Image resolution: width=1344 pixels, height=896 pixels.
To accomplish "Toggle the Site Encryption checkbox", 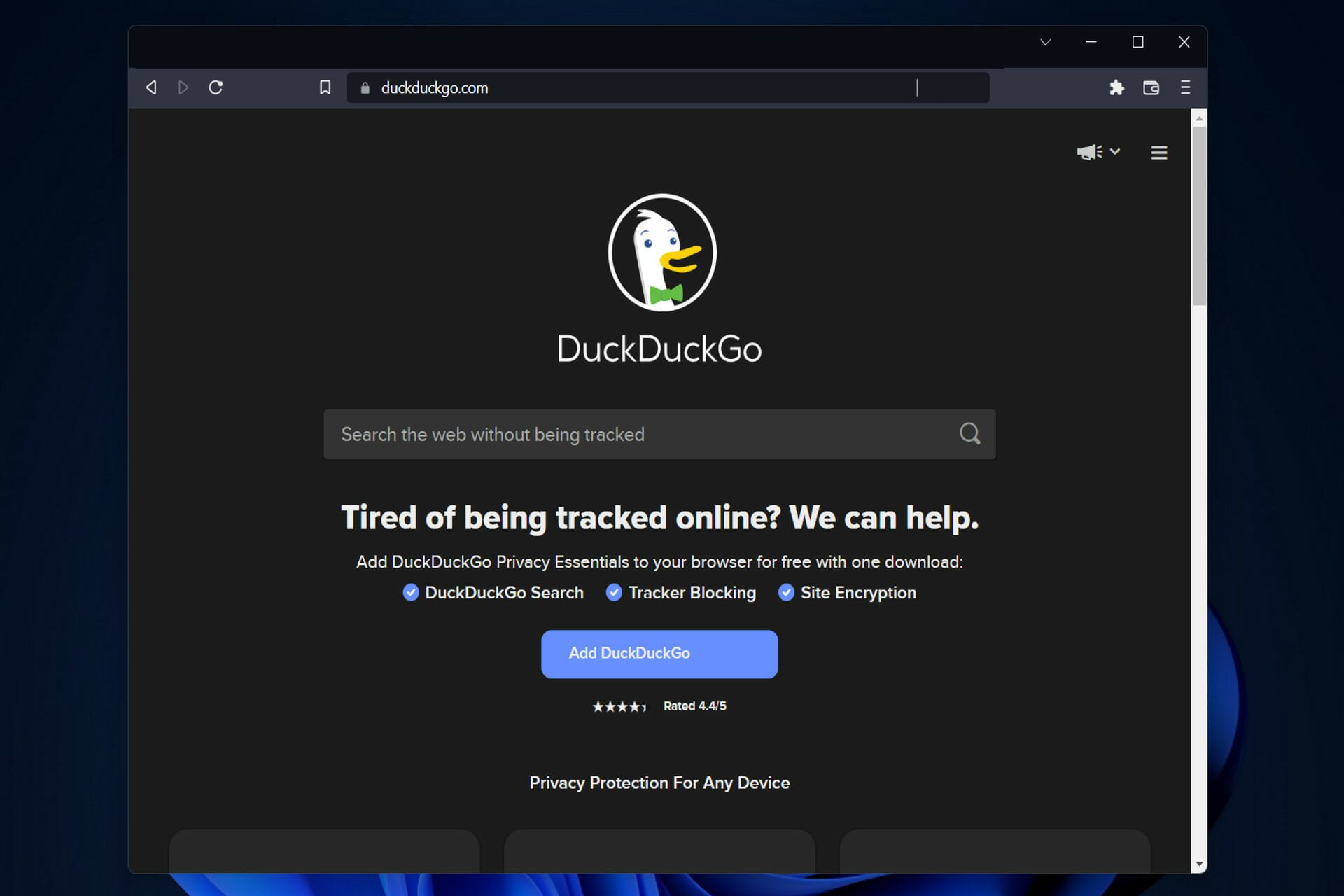I will [787, 593].
